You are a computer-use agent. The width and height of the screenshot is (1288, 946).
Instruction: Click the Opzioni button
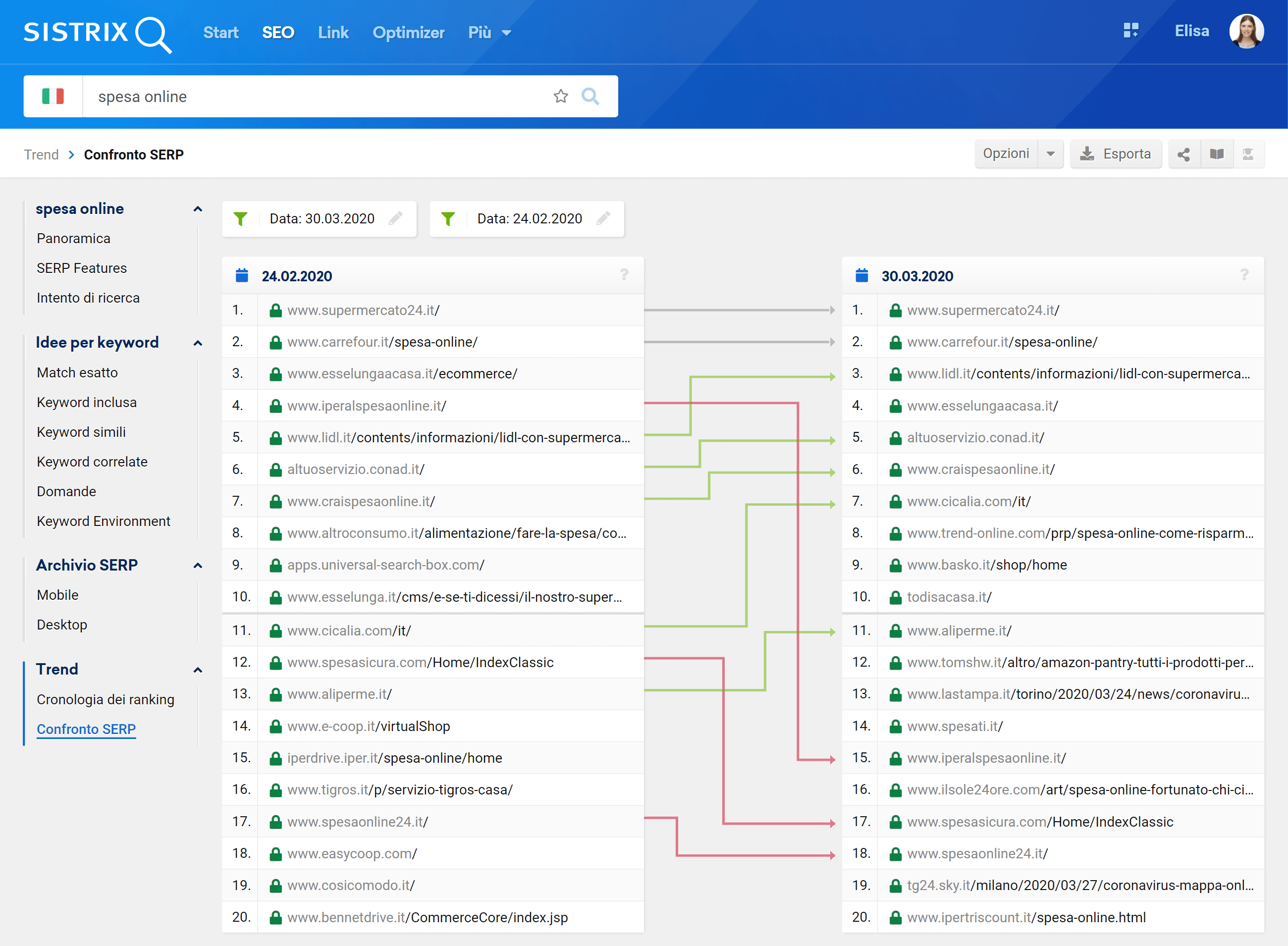1006,154
